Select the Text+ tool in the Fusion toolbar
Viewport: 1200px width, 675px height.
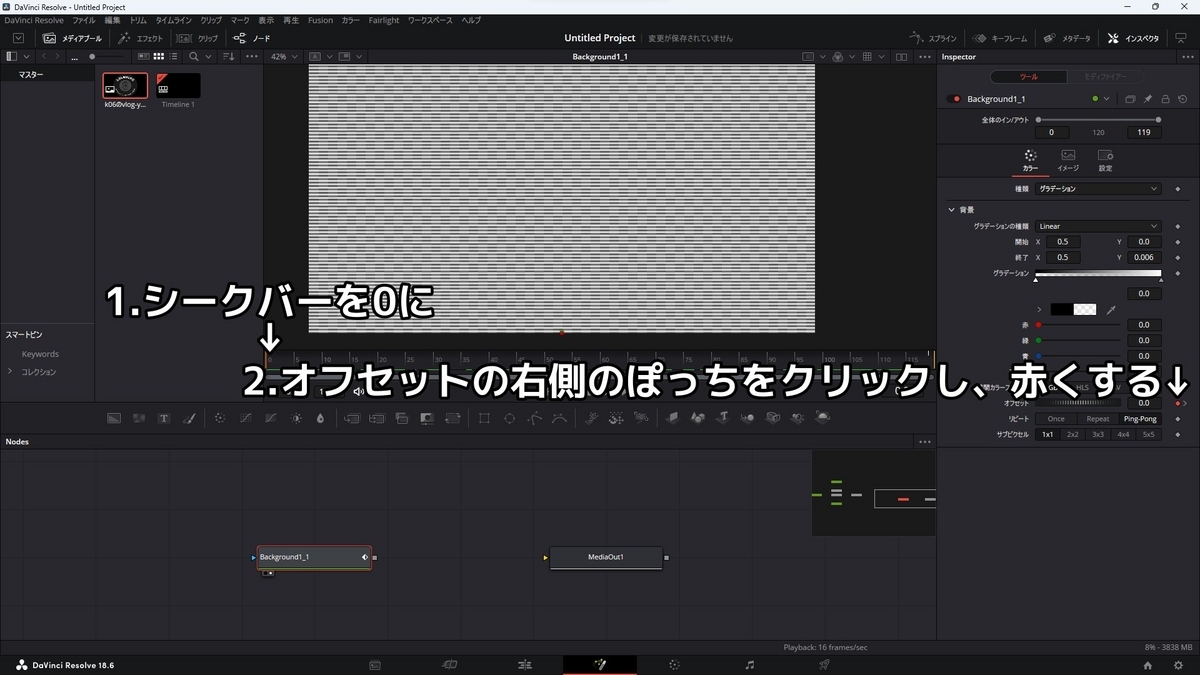(164, 418)
